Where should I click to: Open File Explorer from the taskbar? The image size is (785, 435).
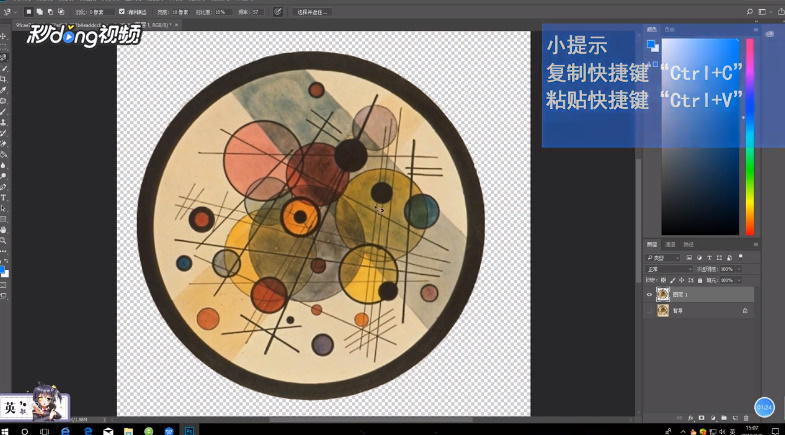[128, 430]
